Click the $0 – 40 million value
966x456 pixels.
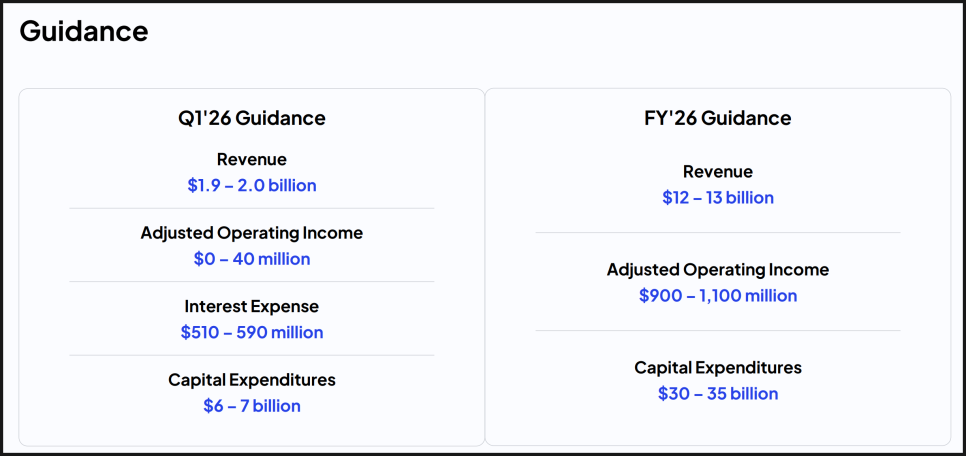coord(252,259)
